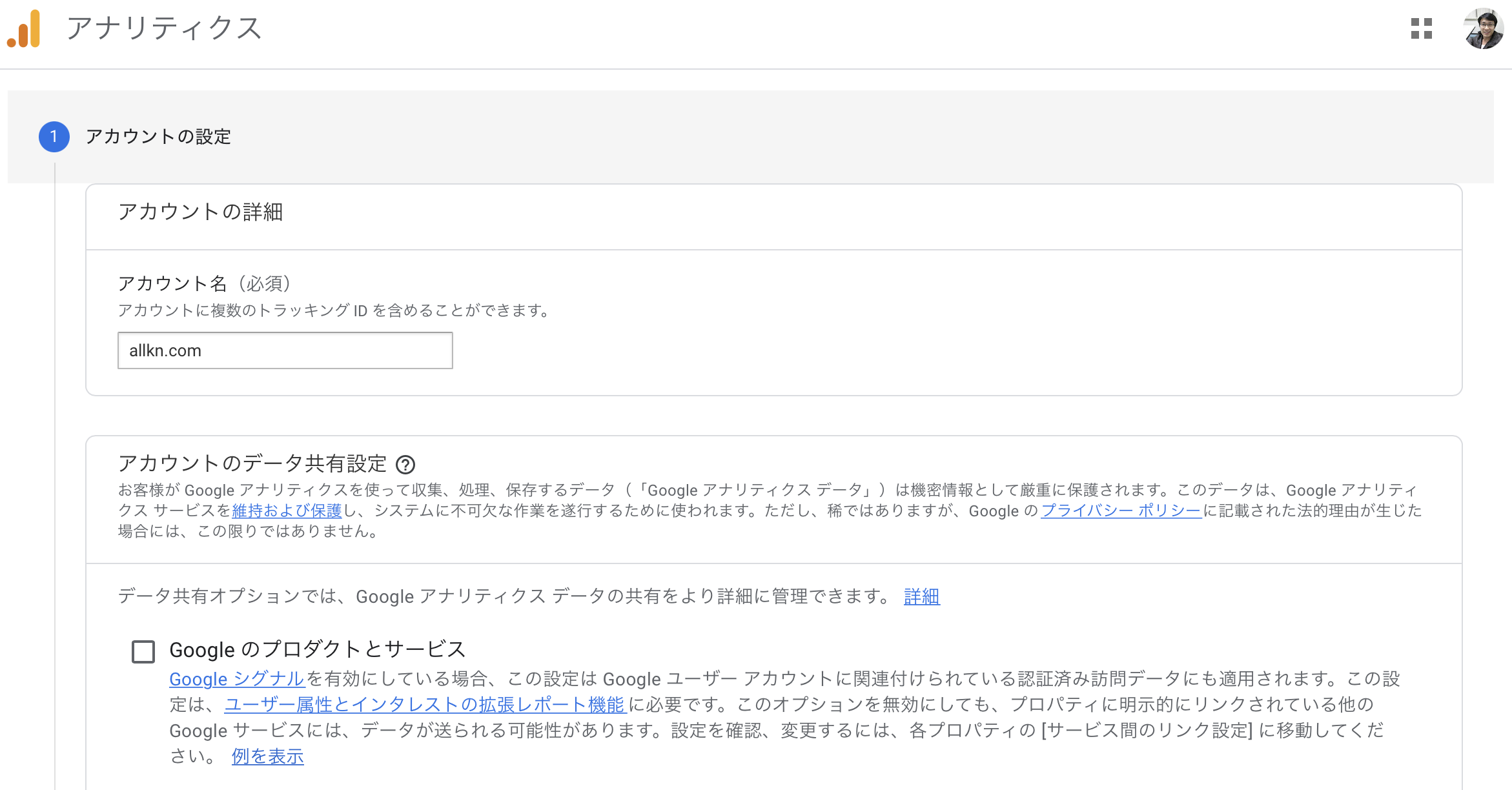This screenshot has width=1512, height=790.
Task: Open the Google シグナル link
Action: pyautogui.click(x=237, y=679)
